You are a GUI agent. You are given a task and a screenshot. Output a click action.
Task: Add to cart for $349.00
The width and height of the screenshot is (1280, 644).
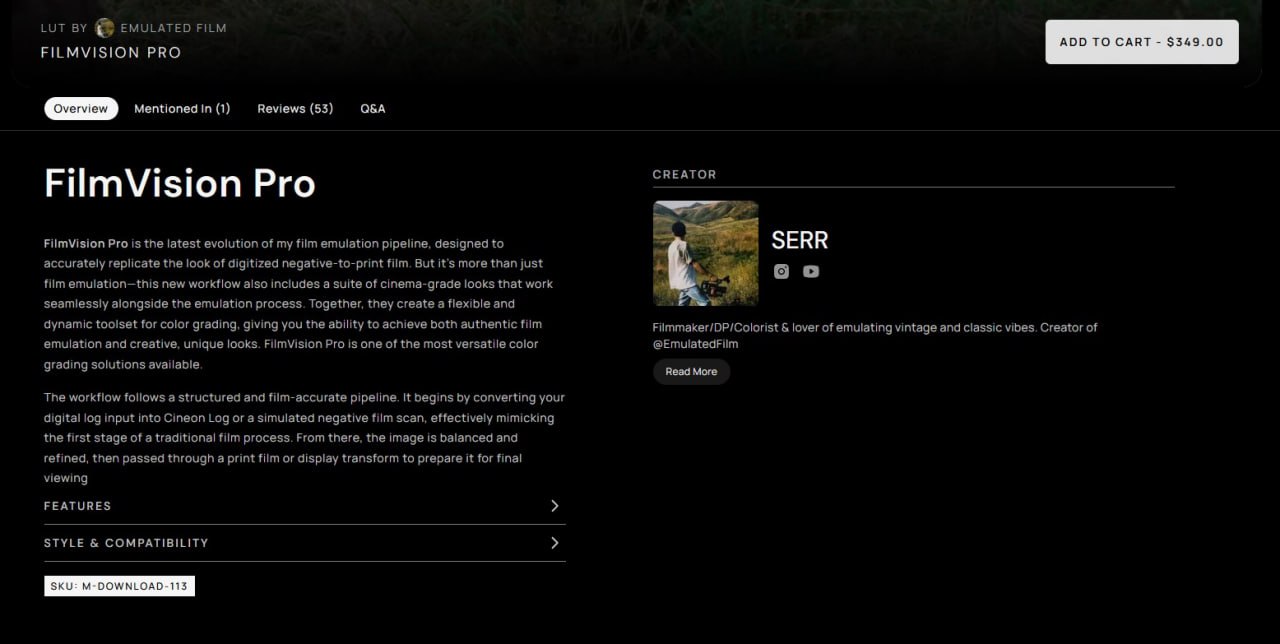(1142, 42)
